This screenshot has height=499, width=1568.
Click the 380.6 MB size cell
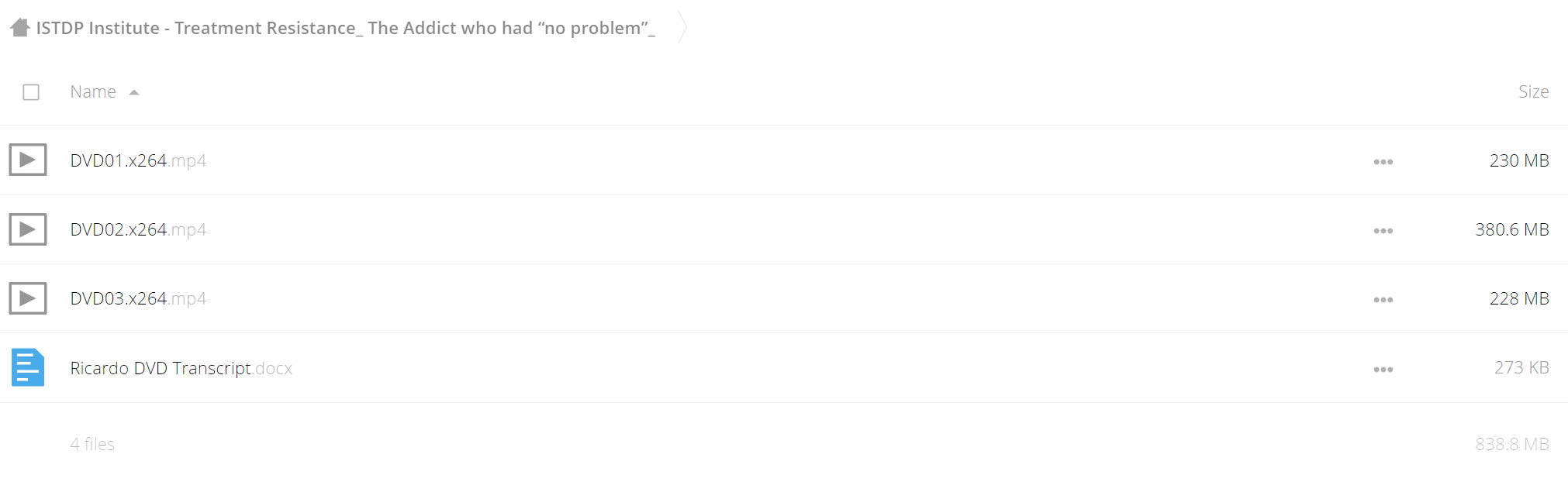point(1511,229)
